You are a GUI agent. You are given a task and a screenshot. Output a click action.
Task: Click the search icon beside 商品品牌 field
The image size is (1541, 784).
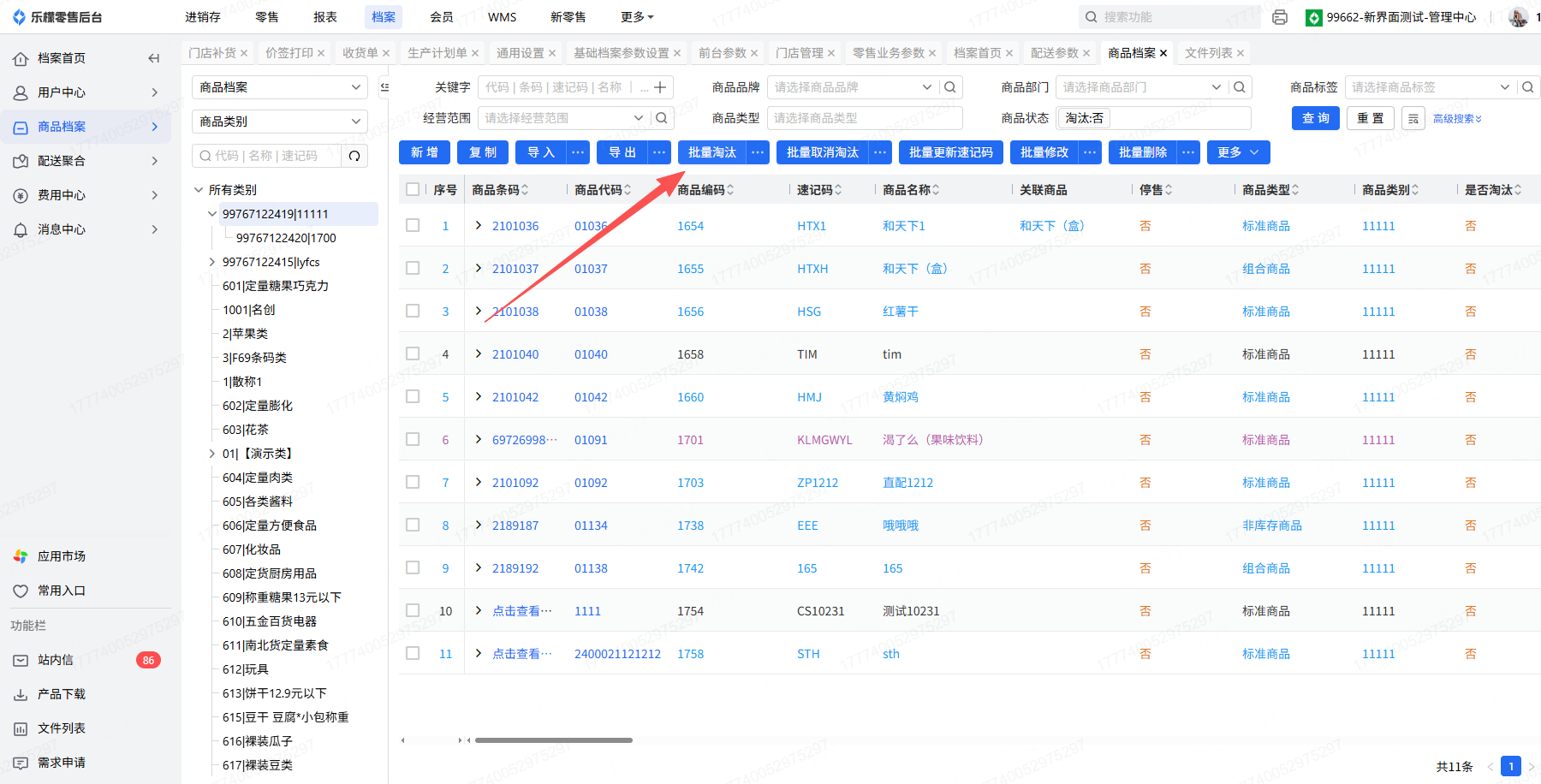point(949,87)
